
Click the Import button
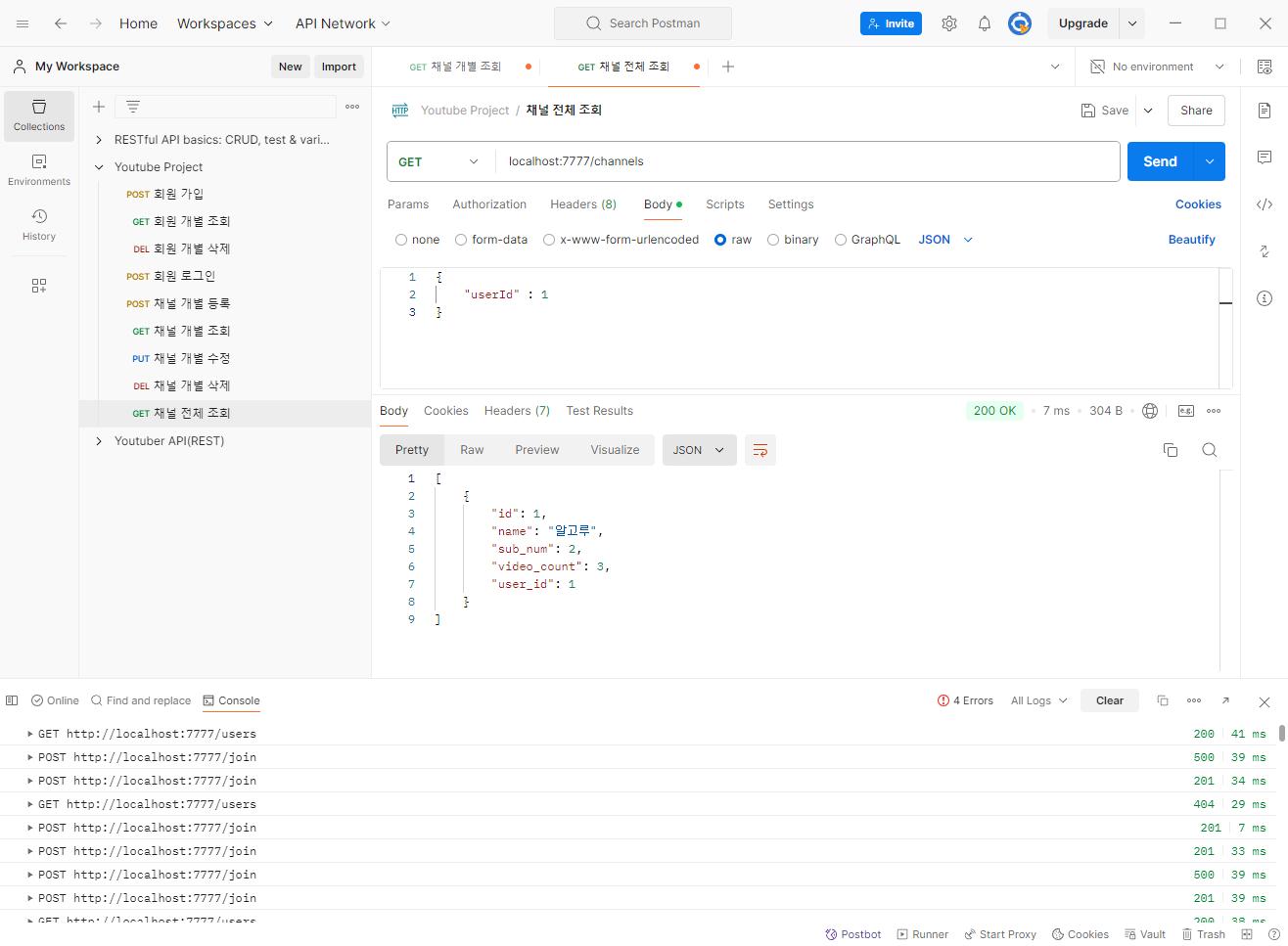coord(339,67)
